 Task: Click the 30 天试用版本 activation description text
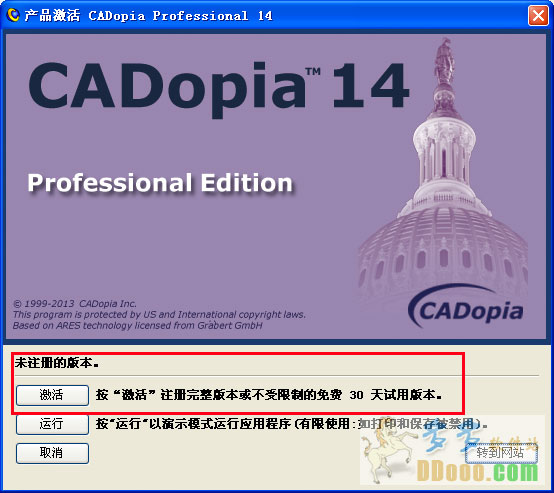[269, 395]
